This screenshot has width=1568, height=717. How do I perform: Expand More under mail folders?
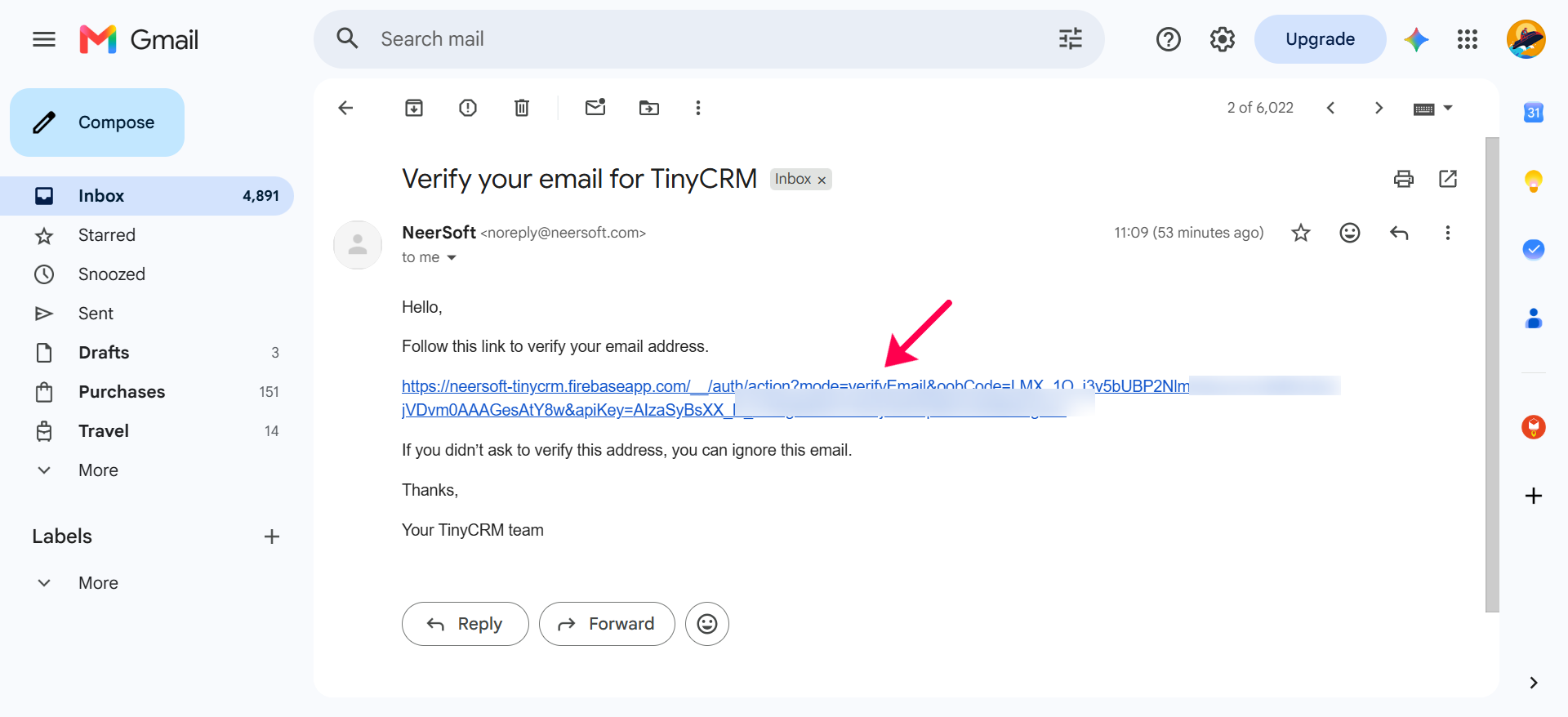point(98,470)
